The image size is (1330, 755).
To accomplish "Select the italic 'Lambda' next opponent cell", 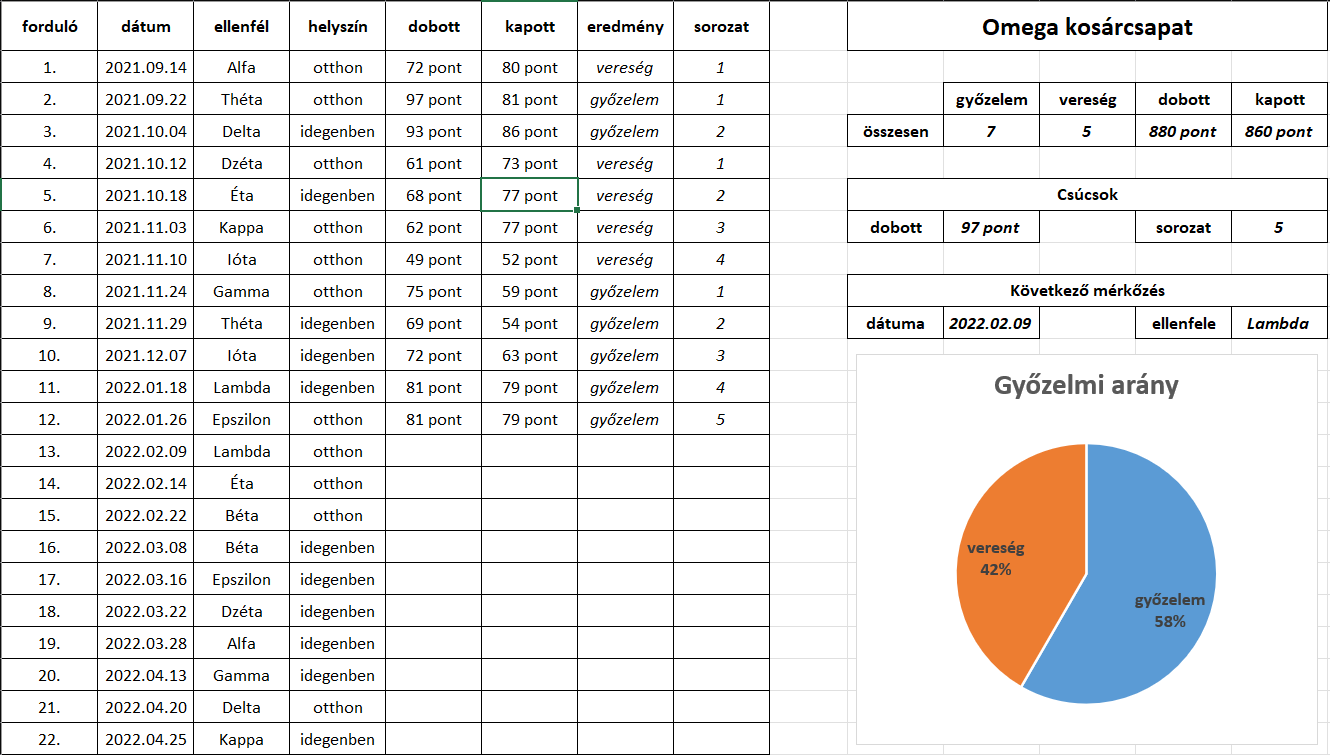I will point(1279,324).
